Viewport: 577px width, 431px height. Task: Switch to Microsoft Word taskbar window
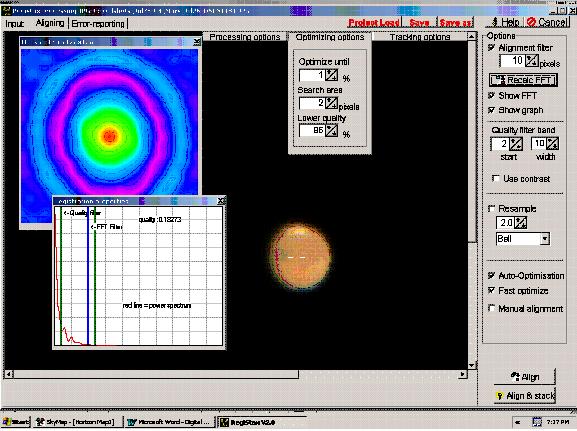coord(170,422)
